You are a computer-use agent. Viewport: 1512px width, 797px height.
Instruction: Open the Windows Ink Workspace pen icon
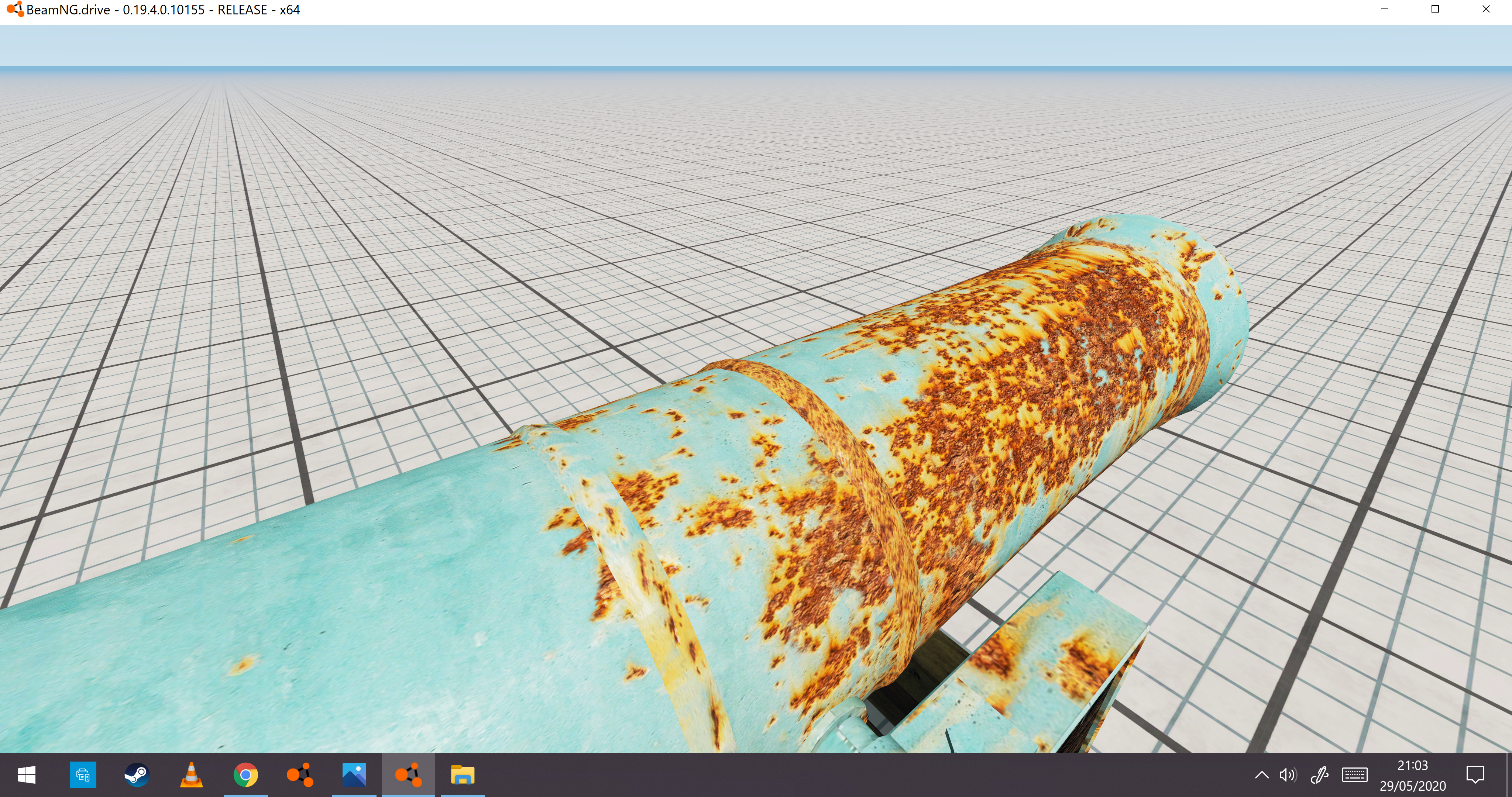1319,775
